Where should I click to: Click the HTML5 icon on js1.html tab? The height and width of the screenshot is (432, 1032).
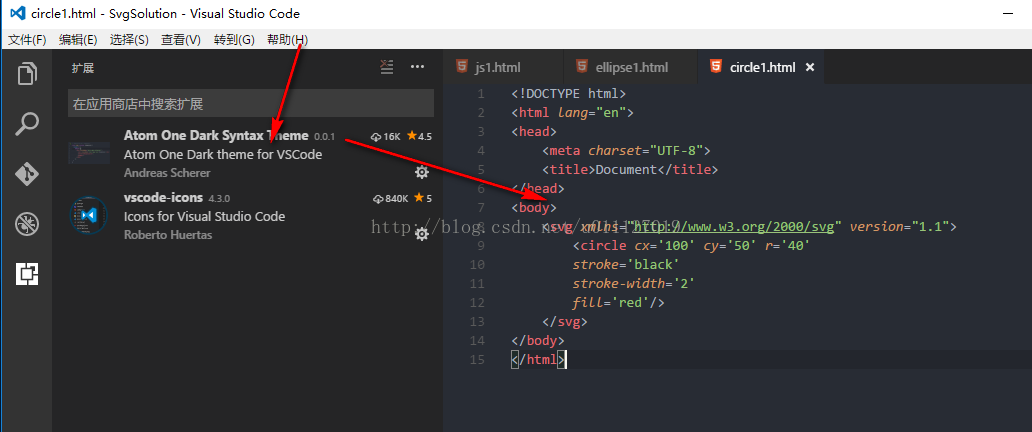click(462, 67)
